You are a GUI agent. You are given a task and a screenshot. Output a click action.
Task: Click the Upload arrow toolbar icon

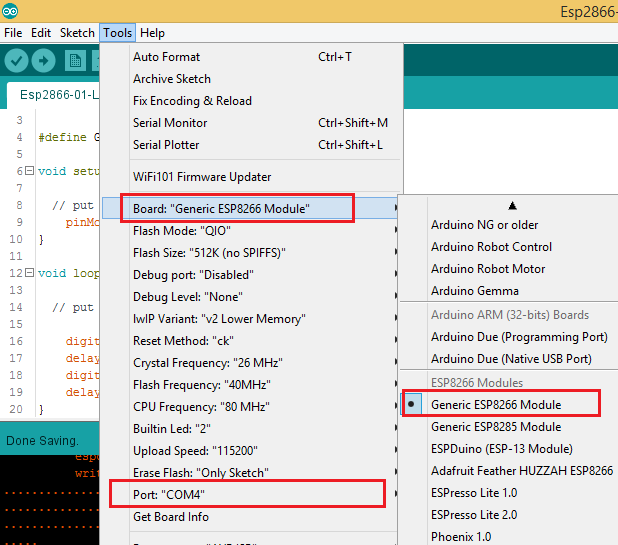pyautogui.click(x=43, y=61)
